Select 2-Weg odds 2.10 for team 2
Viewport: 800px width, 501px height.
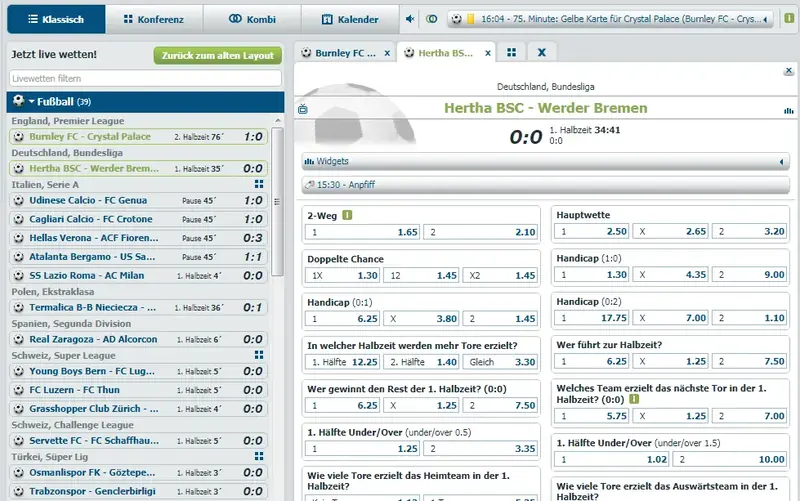[481, 232]
